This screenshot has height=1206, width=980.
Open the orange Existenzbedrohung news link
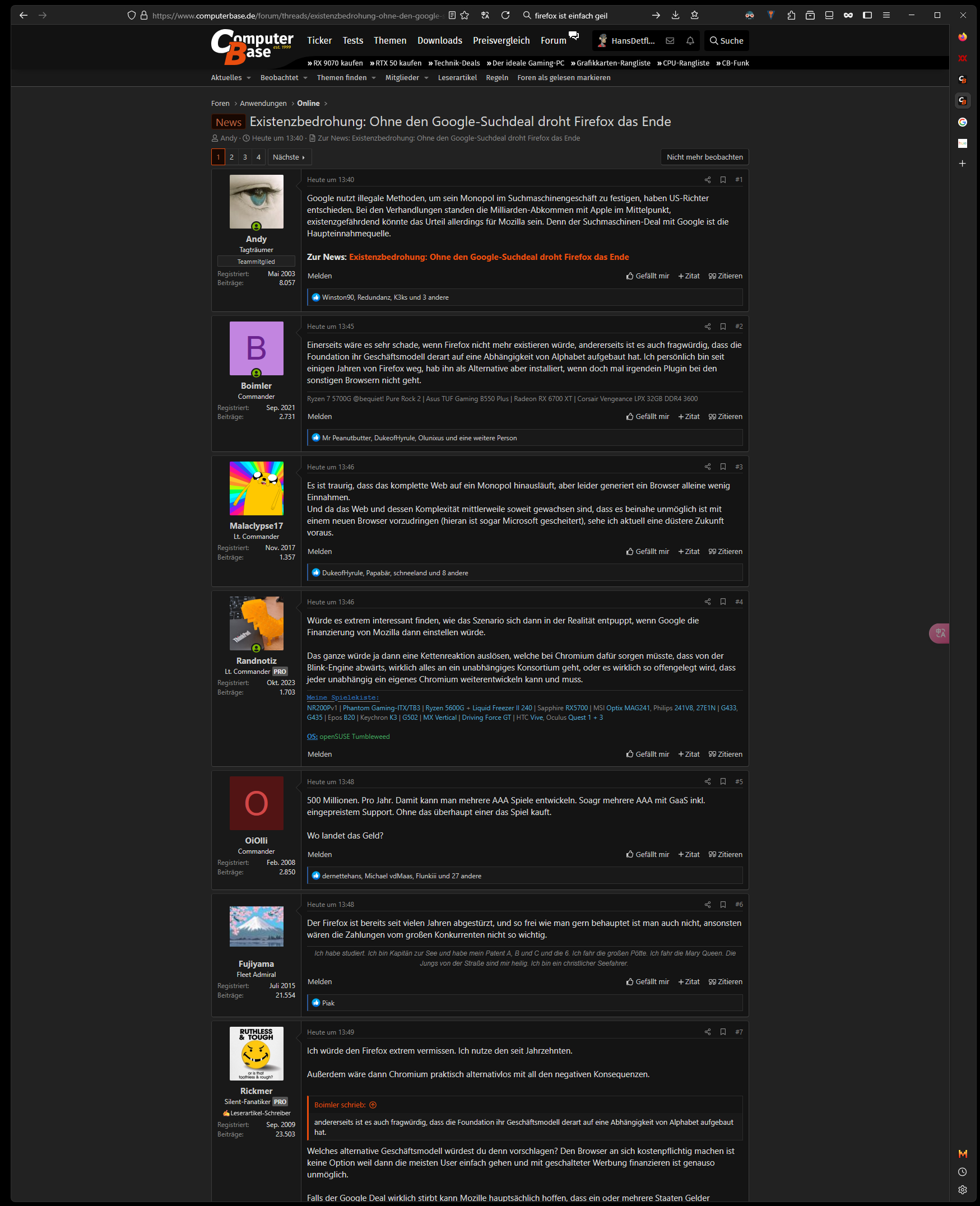(x=489, y=257)
